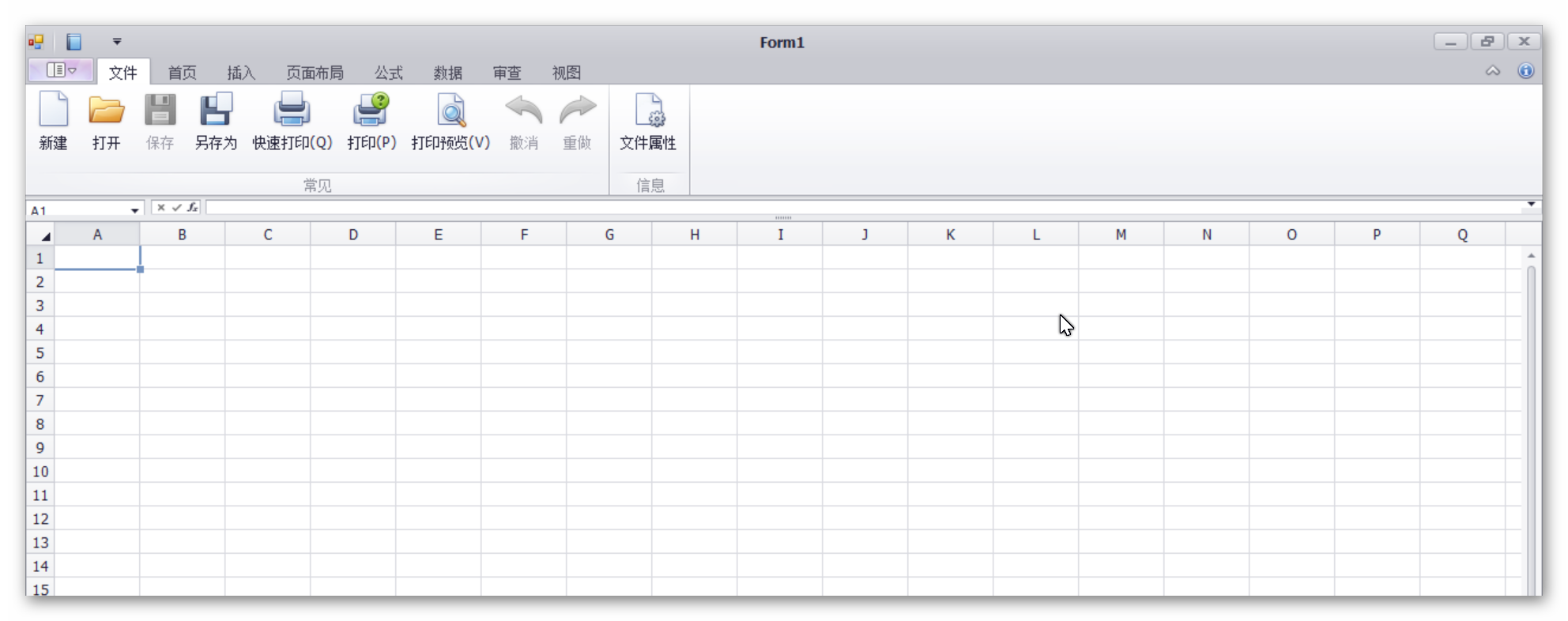1568x621 pixels.
Task: Click the blue info icon at top right
Action: tap(1525, 71)
